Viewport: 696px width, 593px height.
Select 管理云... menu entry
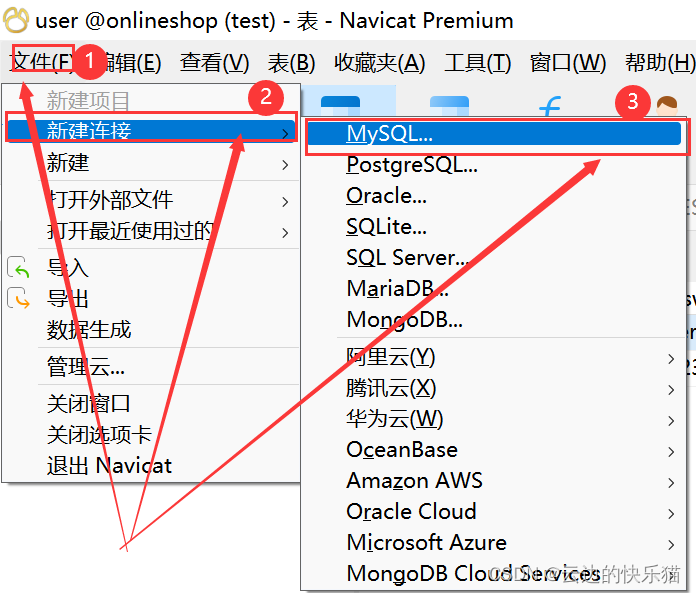(151, 367)
